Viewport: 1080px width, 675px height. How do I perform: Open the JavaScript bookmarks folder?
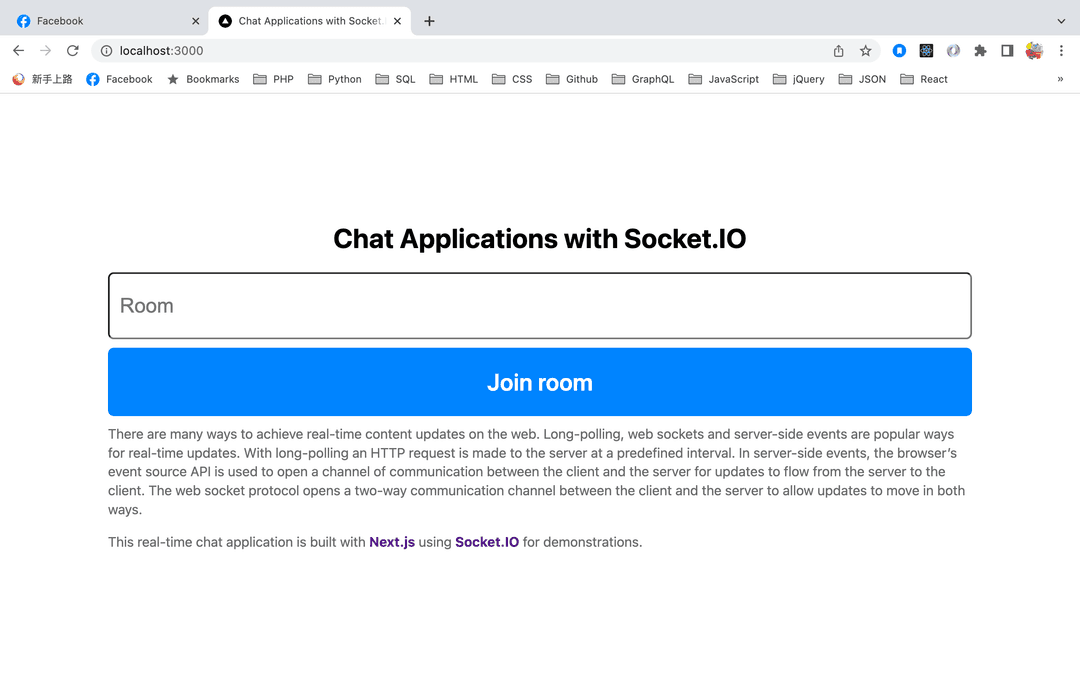[723, 79]
